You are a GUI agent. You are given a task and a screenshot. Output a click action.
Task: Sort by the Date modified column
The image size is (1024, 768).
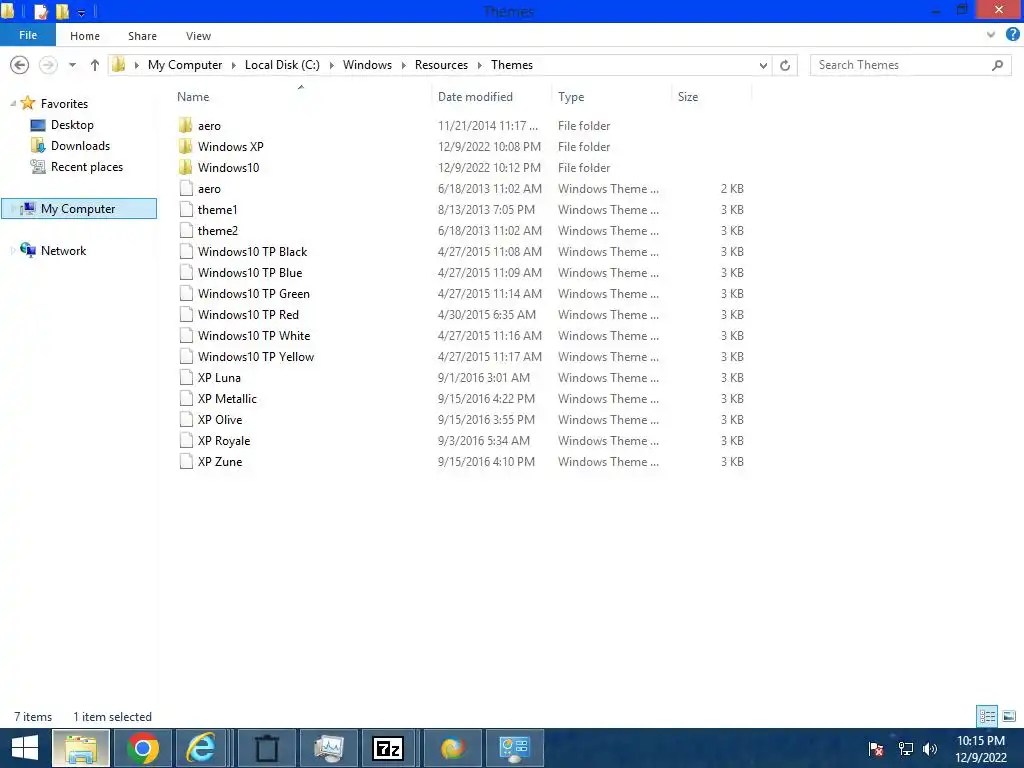475,97
